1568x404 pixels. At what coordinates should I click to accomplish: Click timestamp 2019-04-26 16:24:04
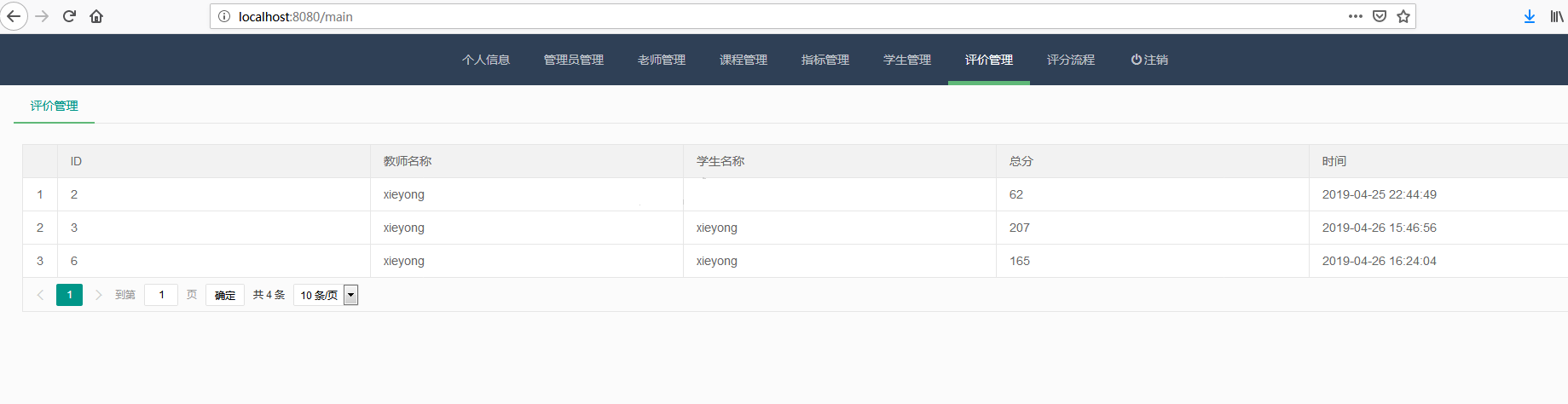tap(1380, 261)
